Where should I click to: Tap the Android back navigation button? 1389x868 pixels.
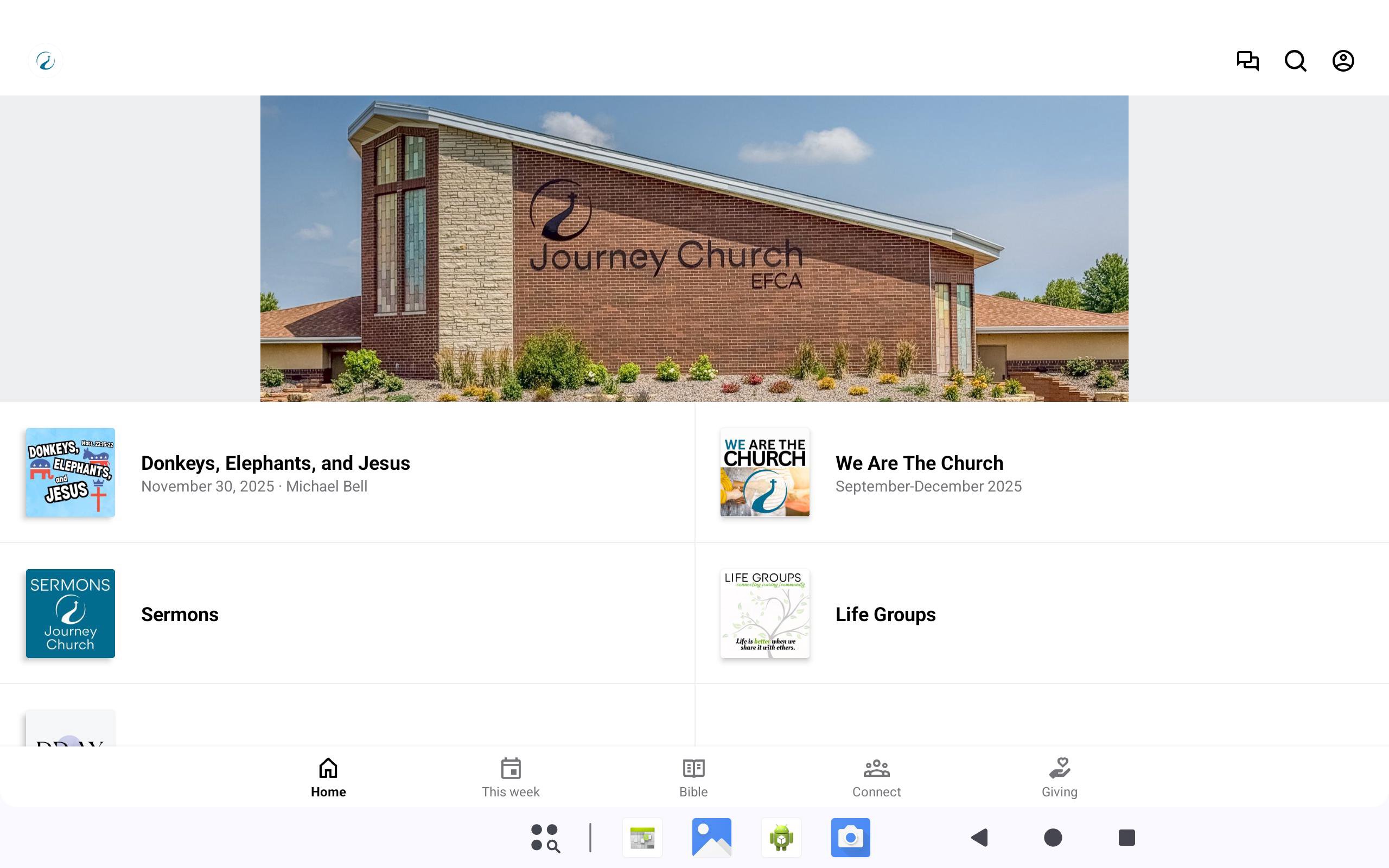[x=980, y=838]
